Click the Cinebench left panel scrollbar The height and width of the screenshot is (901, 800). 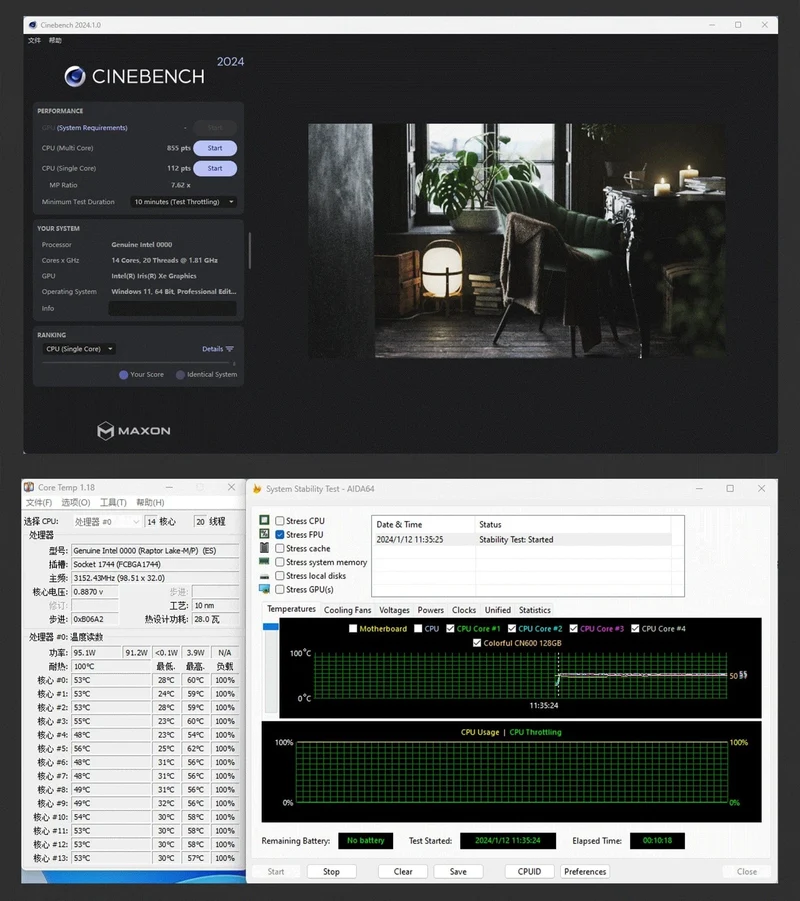(x=249, y=251)
